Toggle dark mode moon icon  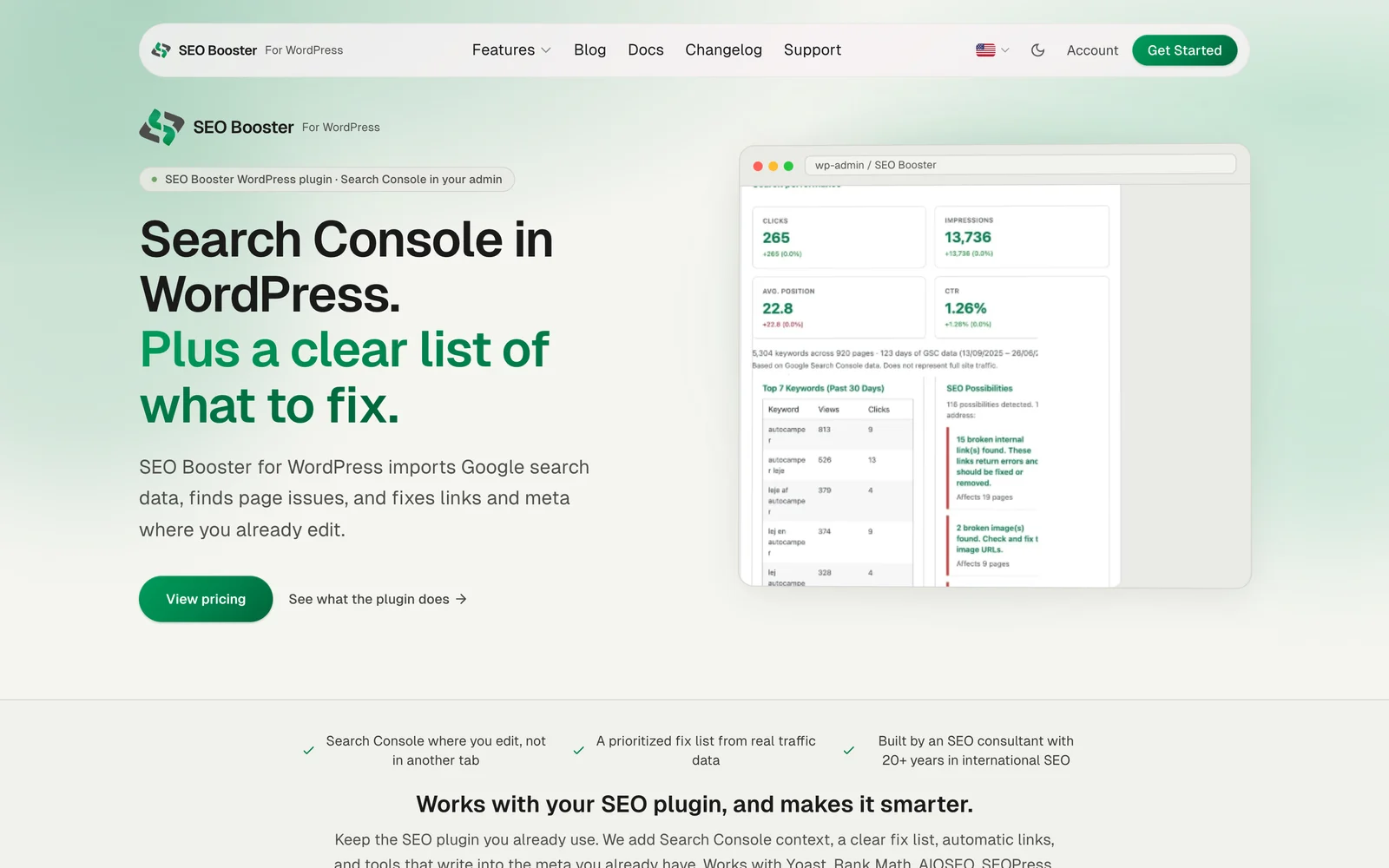[x=1037, y=50]
